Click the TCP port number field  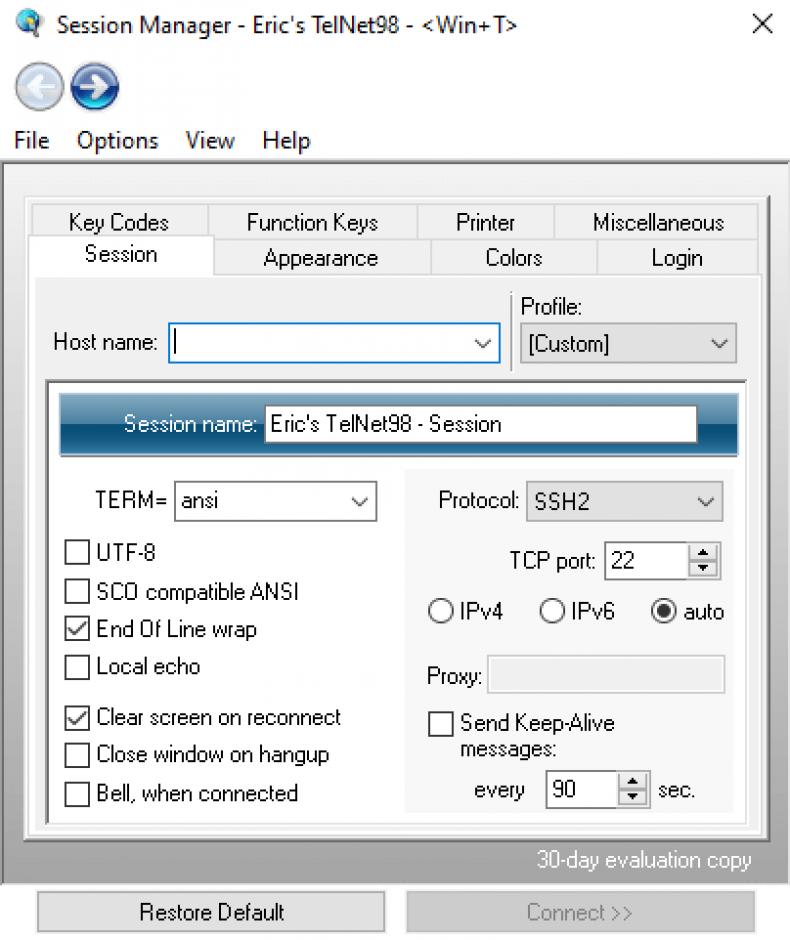(x=646, y=561)
